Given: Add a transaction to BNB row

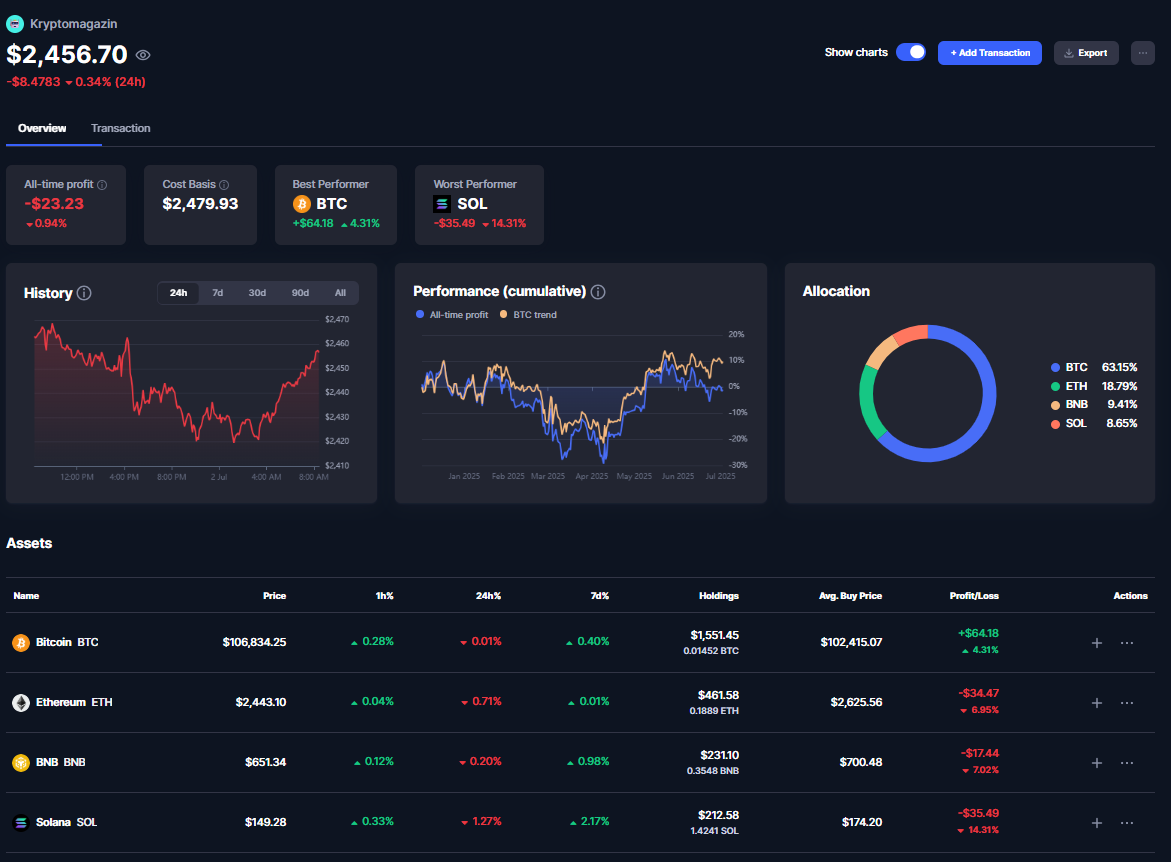Looking at the screenshot, I should (1096, 763).
